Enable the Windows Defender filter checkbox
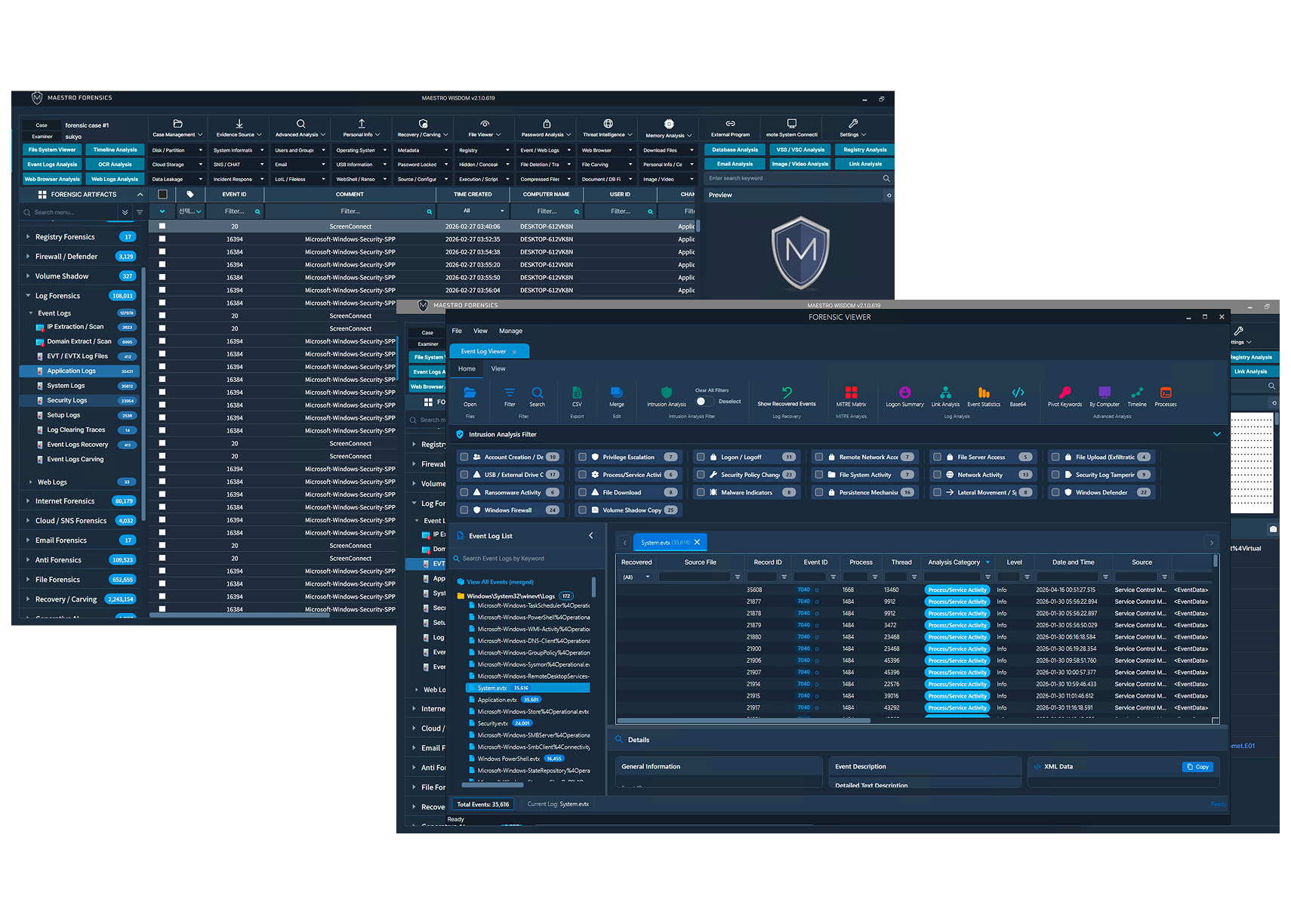The image size is (1291, 924). (x=1055, y=492)
